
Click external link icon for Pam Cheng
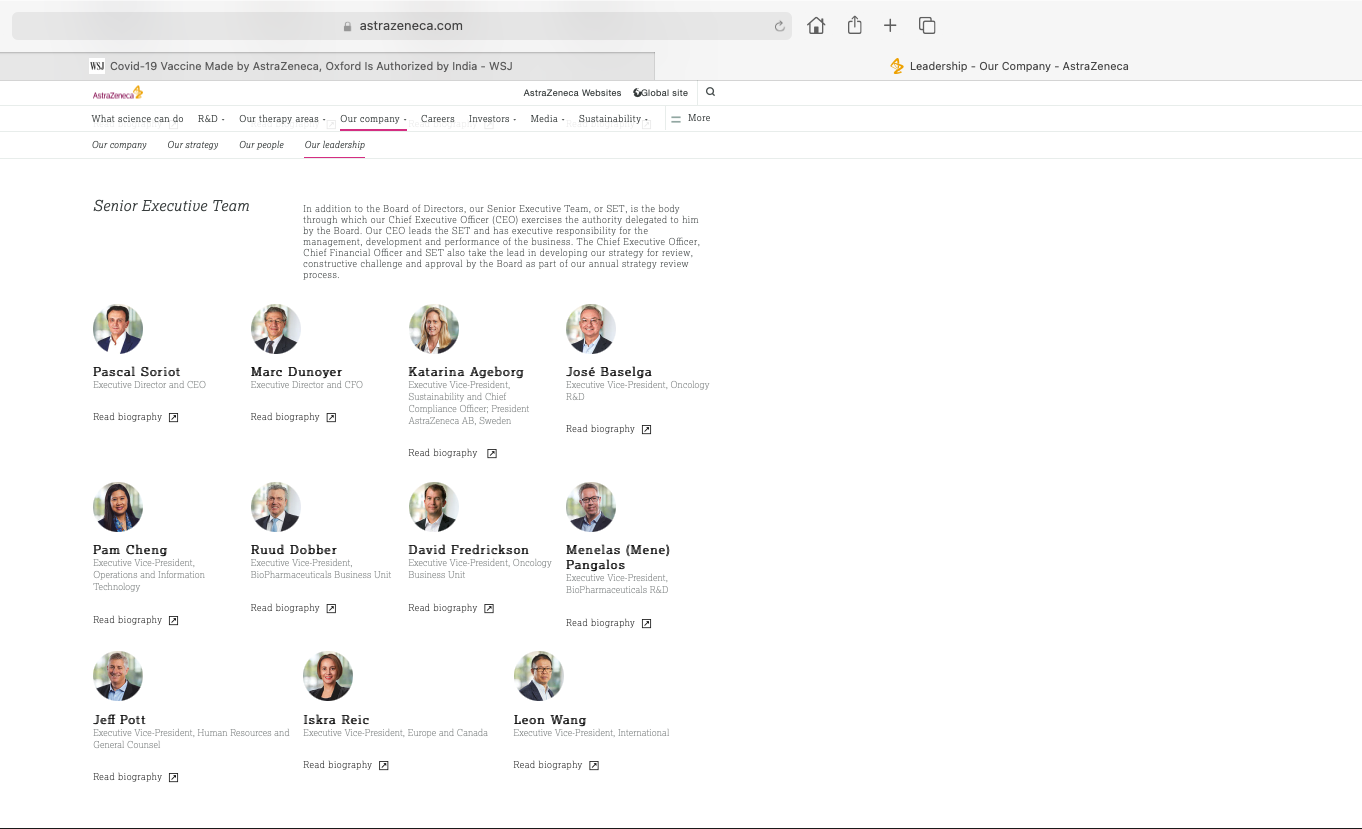[173, 621]
